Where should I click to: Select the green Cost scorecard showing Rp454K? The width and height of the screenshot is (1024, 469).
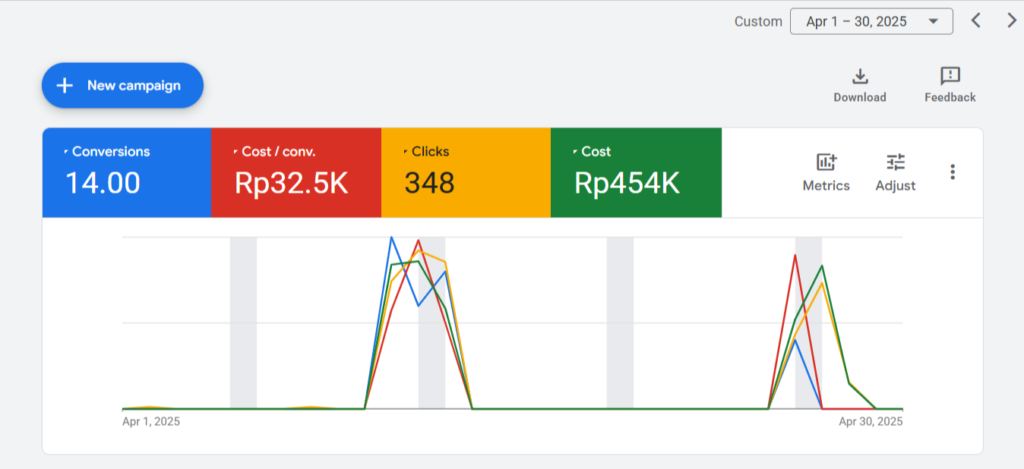tap(635, 172)
